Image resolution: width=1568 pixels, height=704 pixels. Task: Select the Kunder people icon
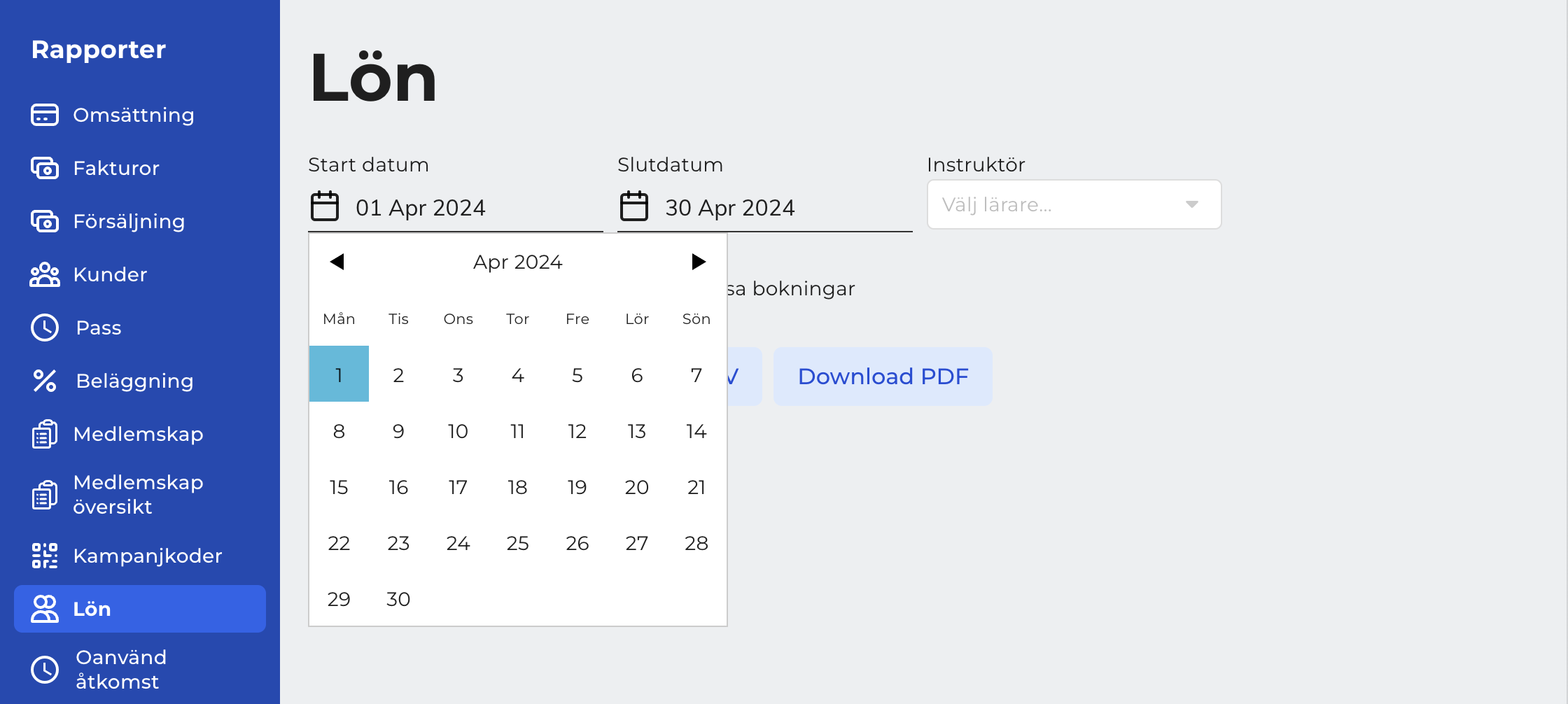(45, 274)
